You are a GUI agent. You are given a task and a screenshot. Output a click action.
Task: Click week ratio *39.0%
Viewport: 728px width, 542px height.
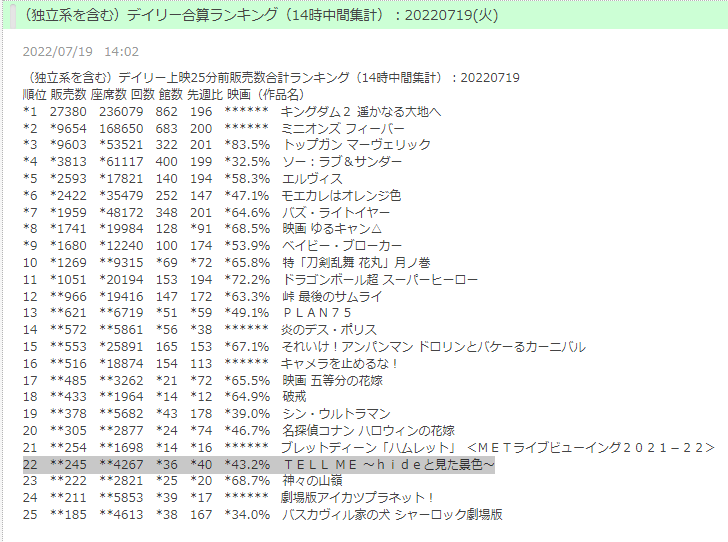tap(247, 414)
